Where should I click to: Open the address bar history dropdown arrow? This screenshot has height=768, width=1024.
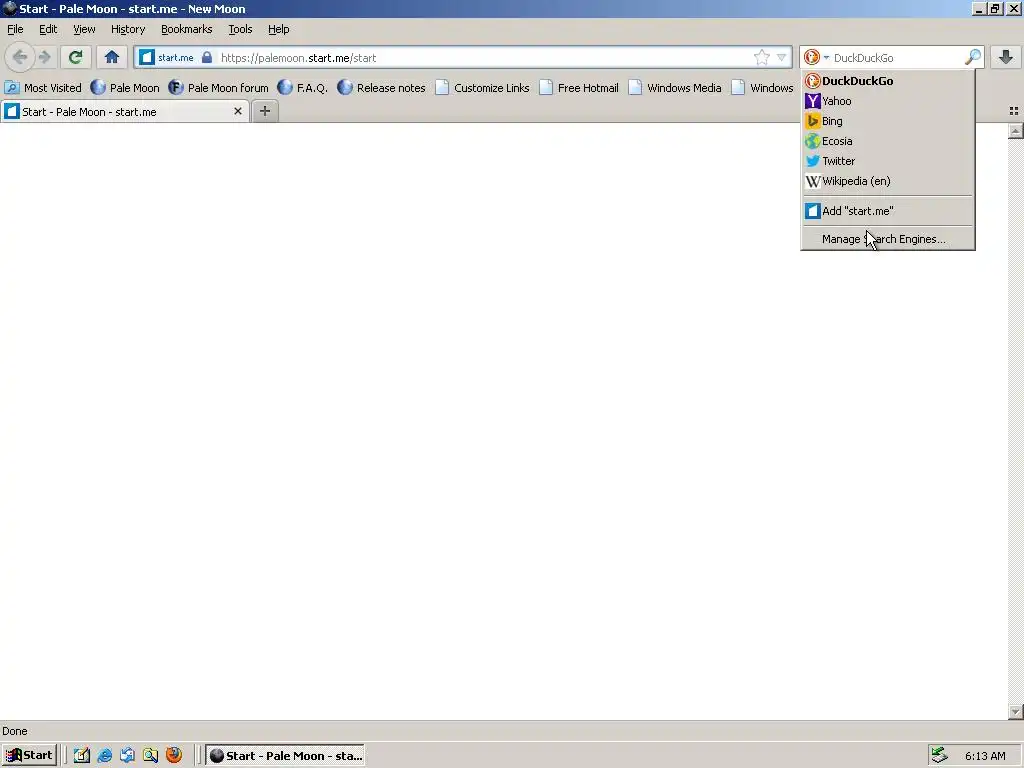tap(781, 57)
